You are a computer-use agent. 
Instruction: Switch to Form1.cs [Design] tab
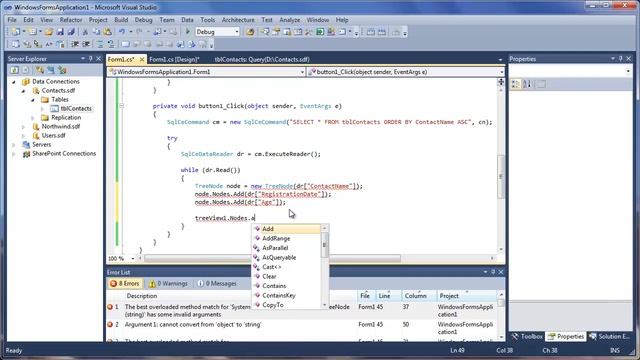coord(174,59)
